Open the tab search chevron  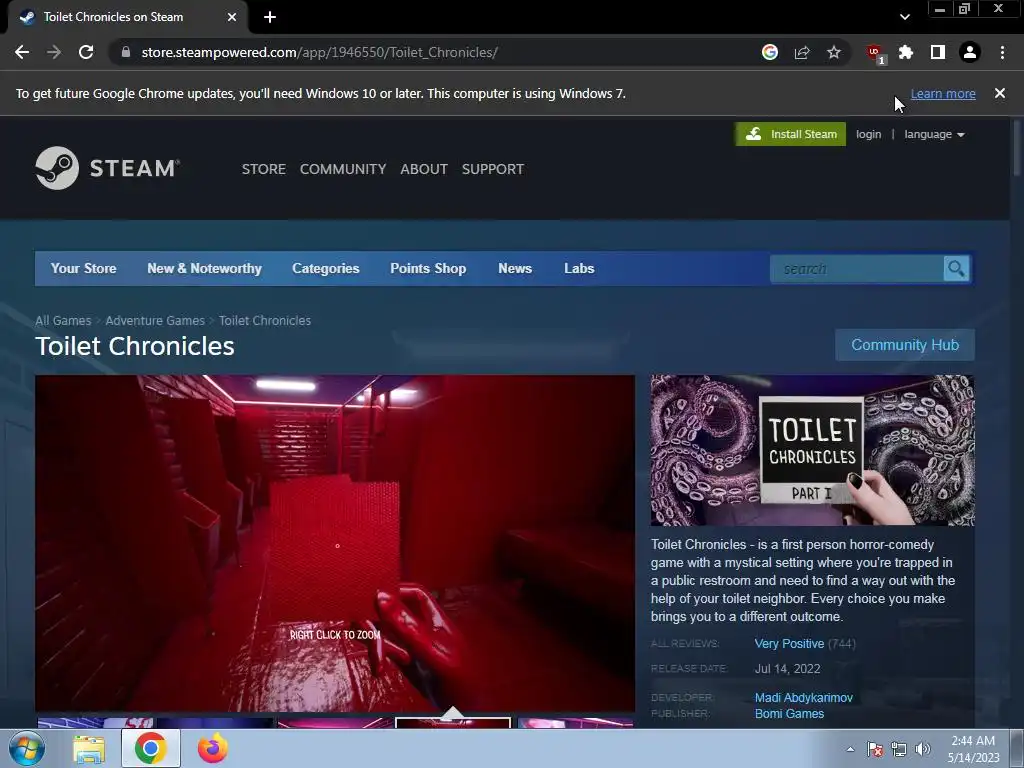[x=904, y=17]
